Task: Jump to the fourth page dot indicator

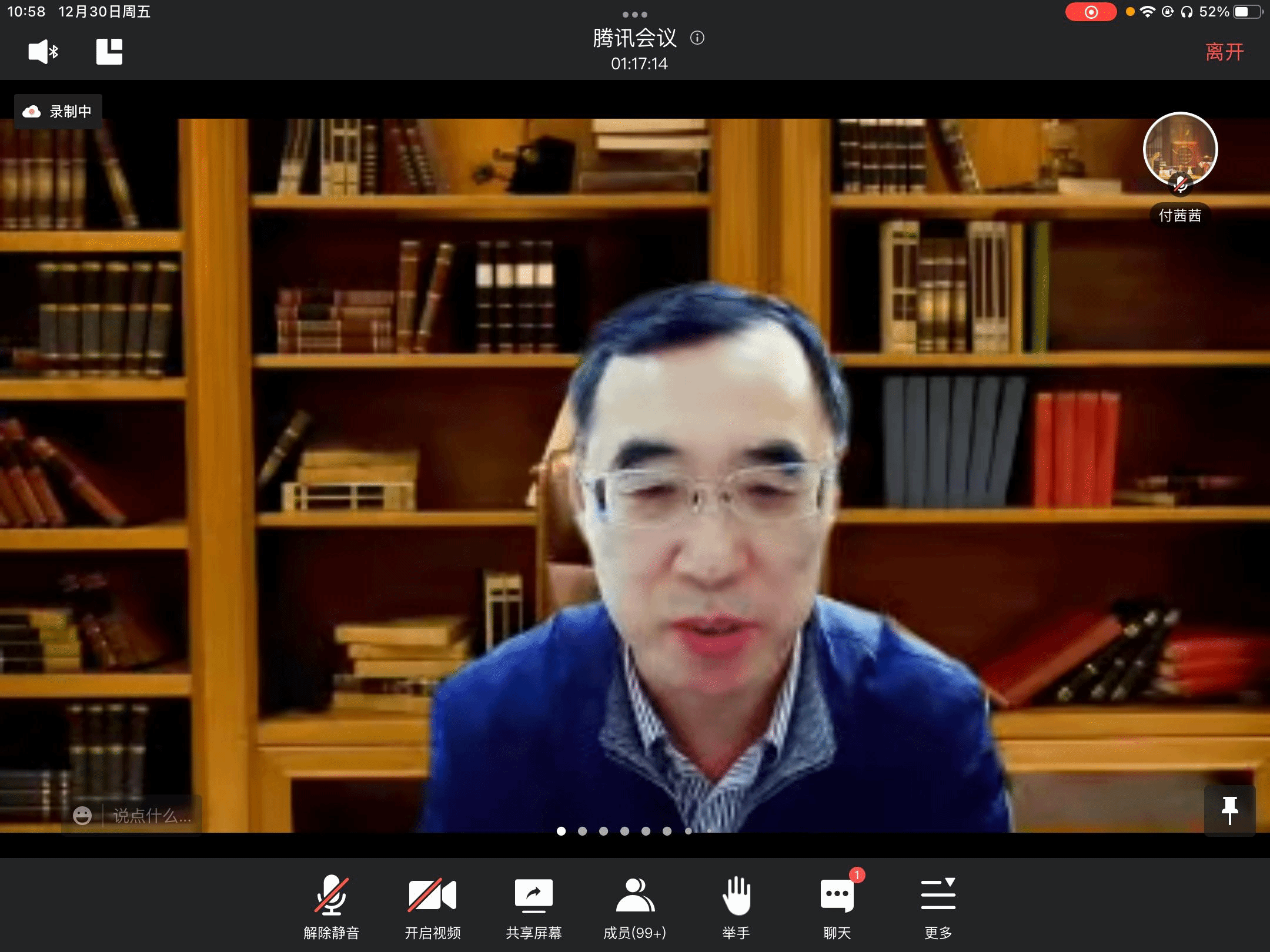Action: click(624, 831)
